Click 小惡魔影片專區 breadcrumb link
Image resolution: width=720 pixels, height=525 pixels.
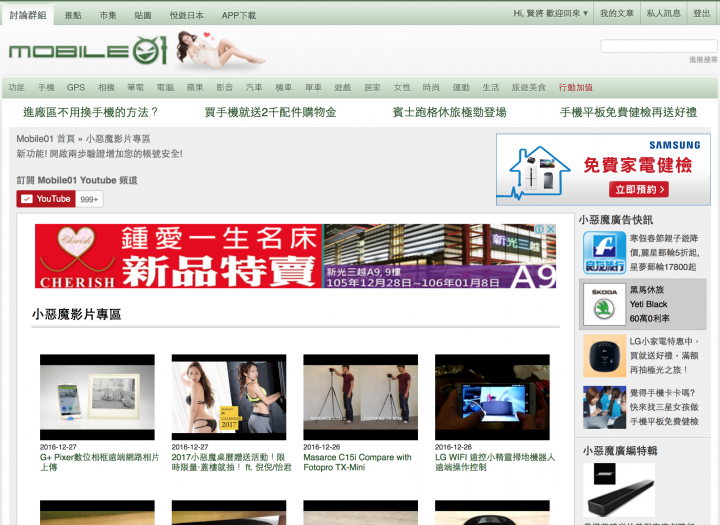click(x=118, y=139)
